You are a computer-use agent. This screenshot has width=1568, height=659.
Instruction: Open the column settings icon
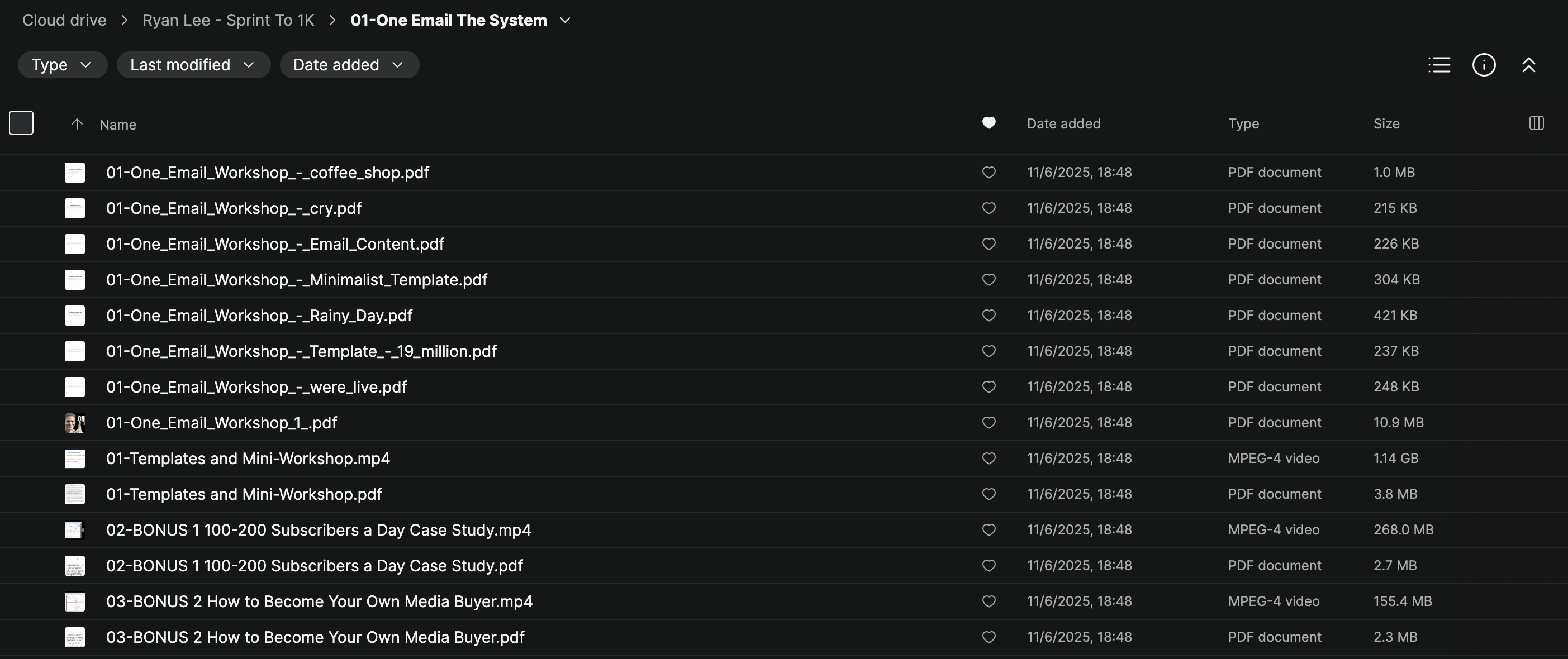coord(1536,123)
